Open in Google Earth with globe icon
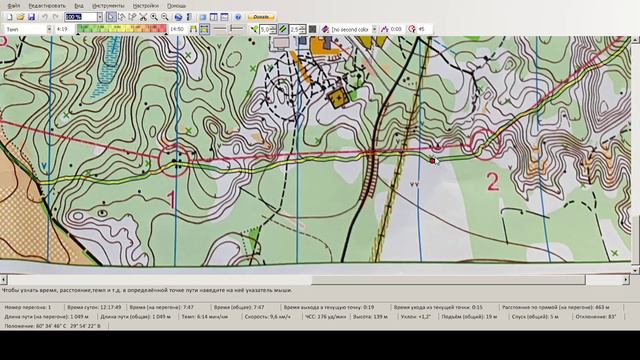The height and width of the screenshot is (360, 640). [x=178, y=17]
